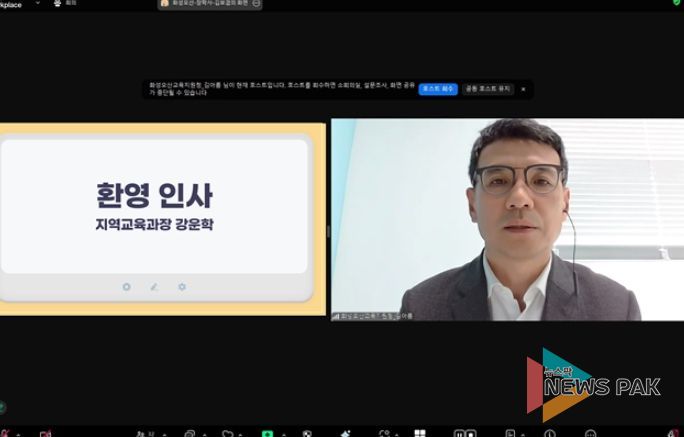Click the 회의 meeting icon in top bar
Screen dimensions: 684x437
(57, 3)
